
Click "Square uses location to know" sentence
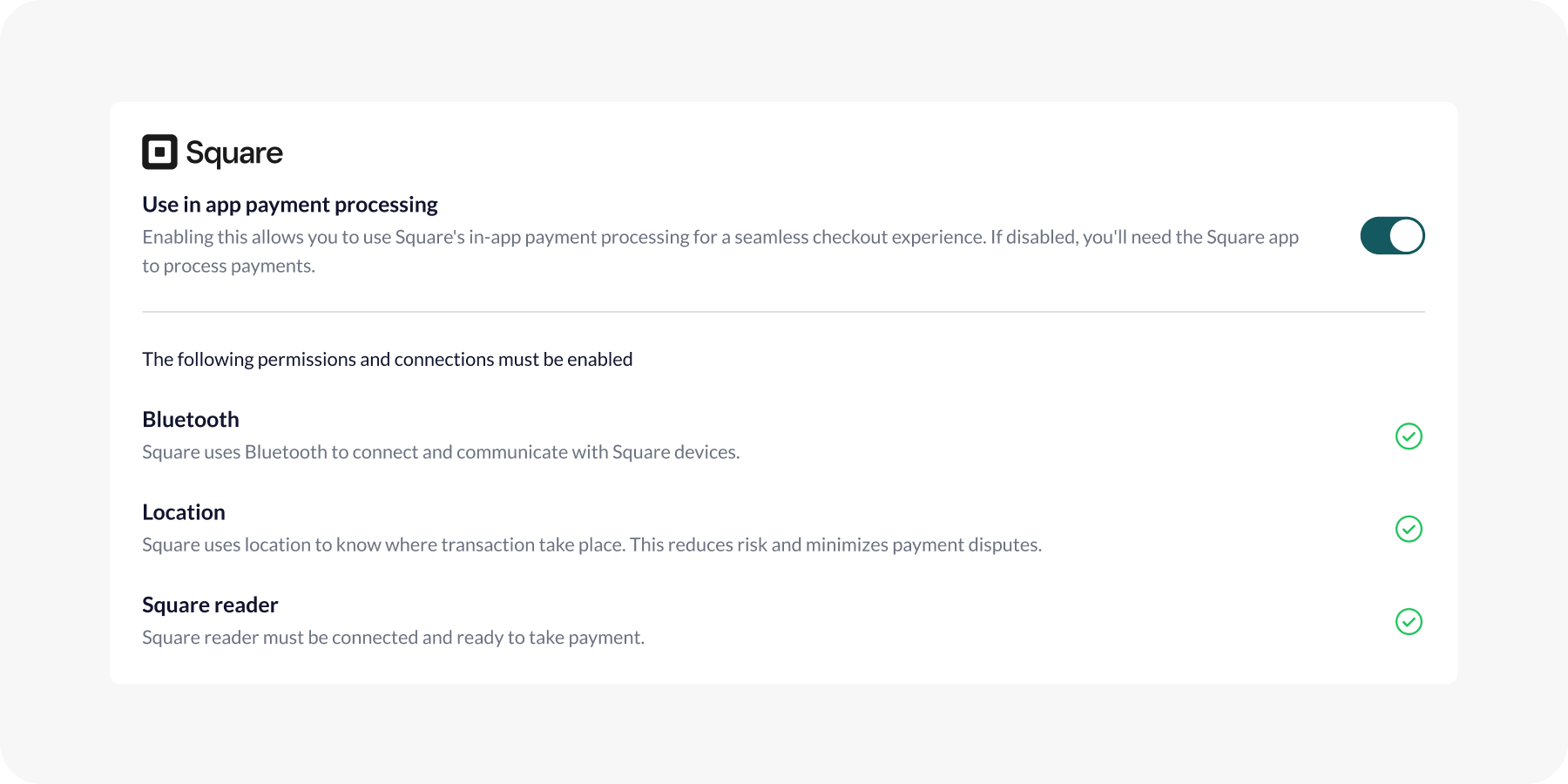coord(383,545)
